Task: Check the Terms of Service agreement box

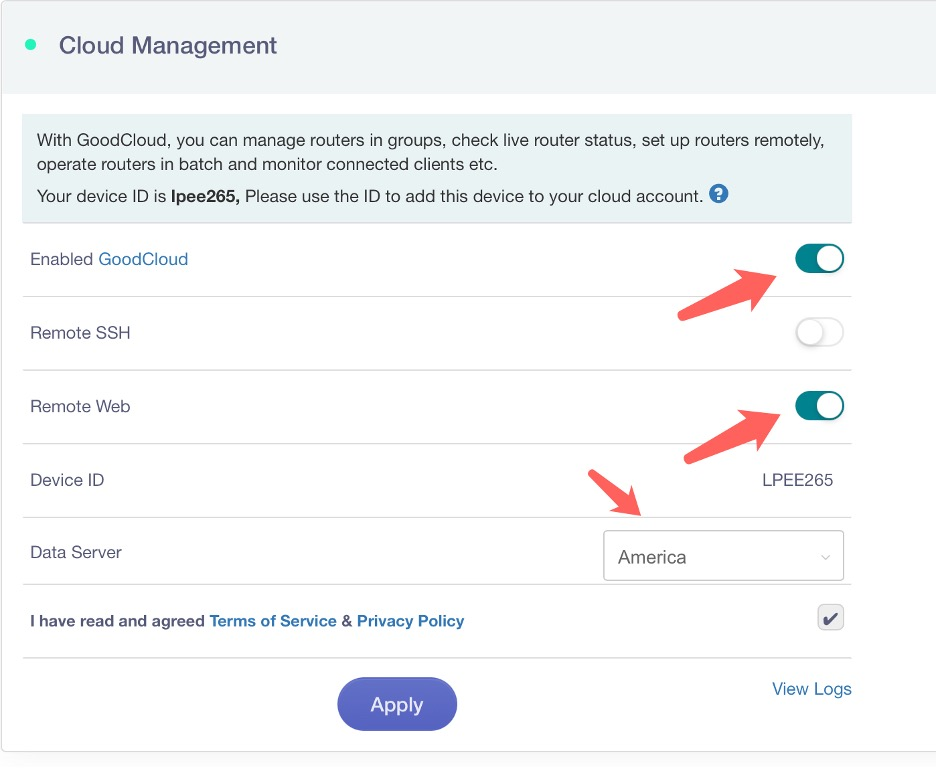Action: click(829, 617)
